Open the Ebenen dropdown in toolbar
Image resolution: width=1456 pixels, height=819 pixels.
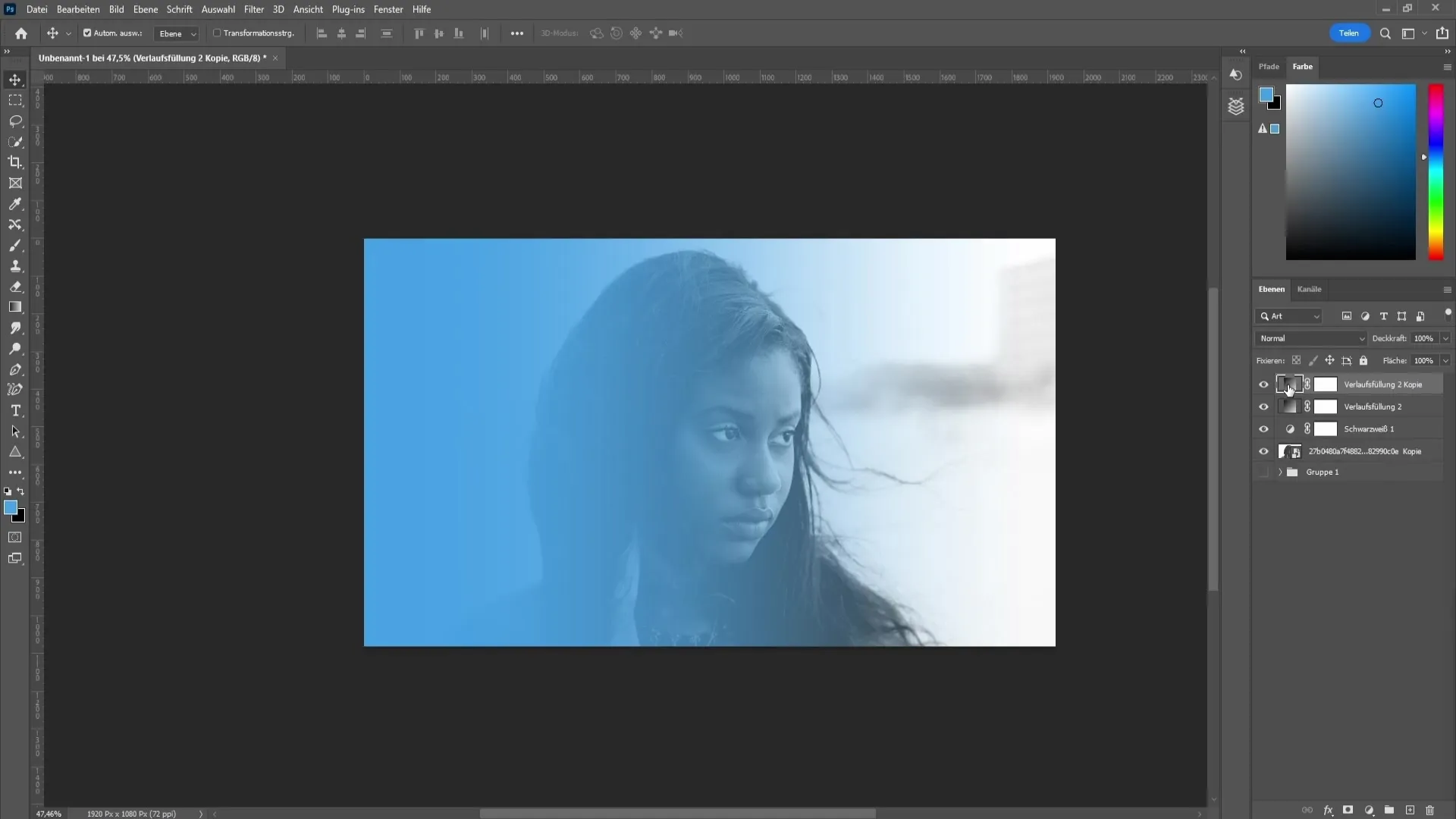(175, 33)
